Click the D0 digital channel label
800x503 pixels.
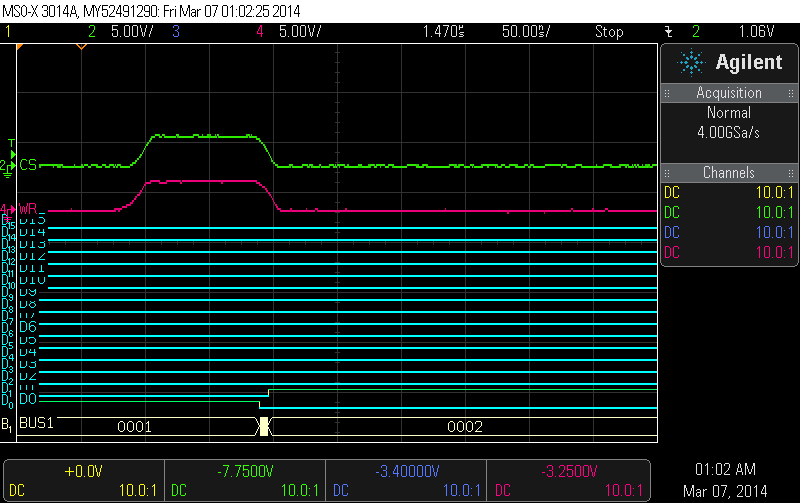coord(28,399)
